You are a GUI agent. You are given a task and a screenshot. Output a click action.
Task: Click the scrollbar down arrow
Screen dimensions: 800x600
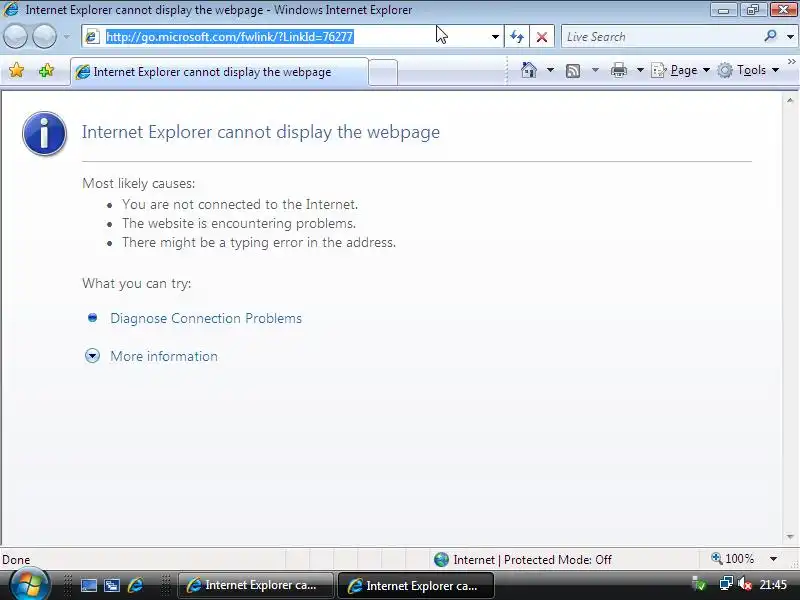point(790,537)
